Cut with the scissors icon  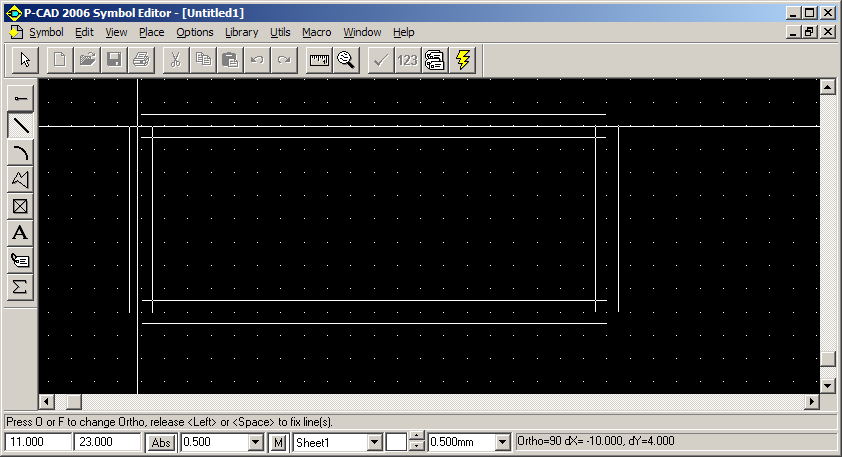point(175,60)
